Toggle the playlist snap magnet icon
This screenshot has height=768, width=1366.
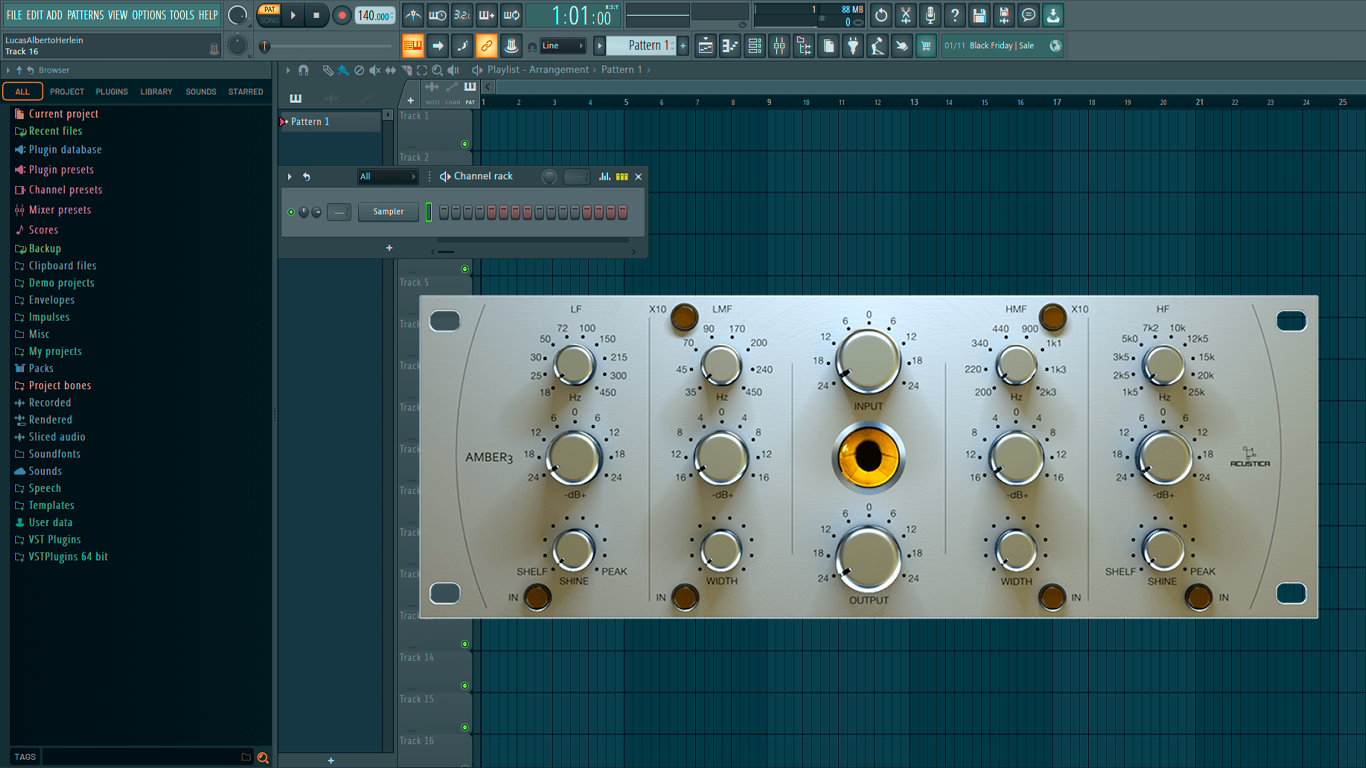[x=303, y=70]
